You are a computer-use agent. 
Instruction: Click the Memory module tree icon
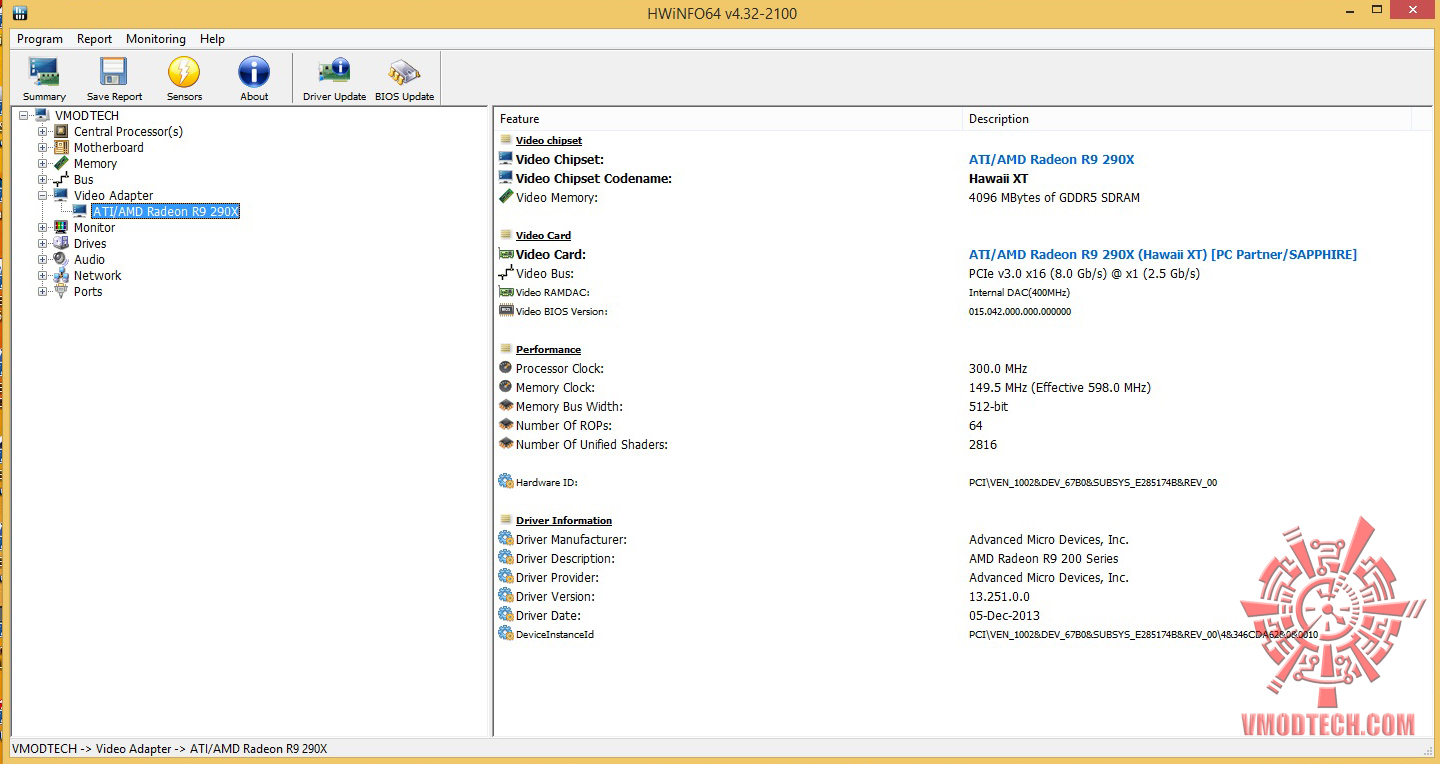[62, 163]
